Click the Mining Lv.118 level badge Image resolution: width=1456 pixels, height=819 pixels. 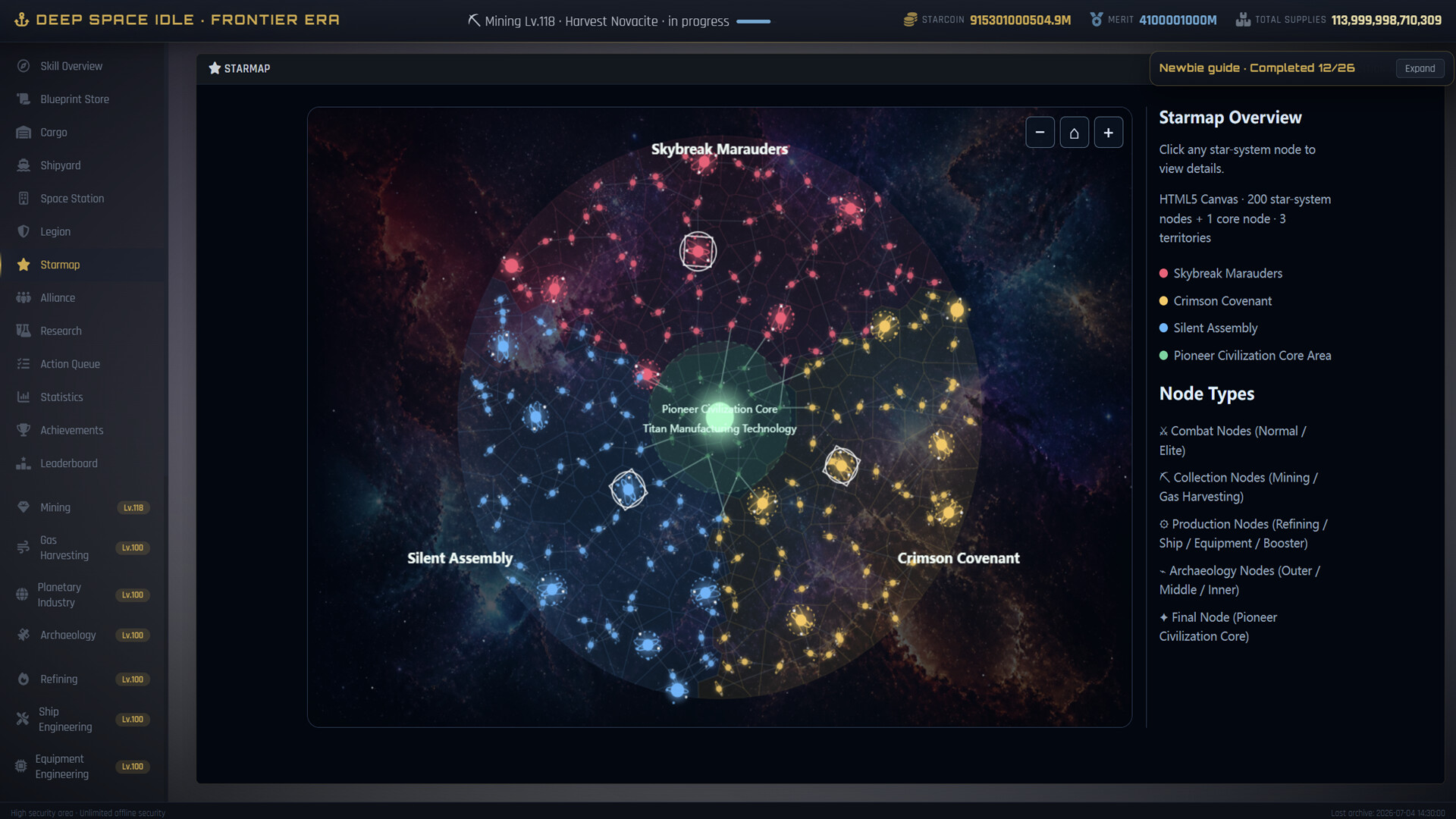point(133,507)
